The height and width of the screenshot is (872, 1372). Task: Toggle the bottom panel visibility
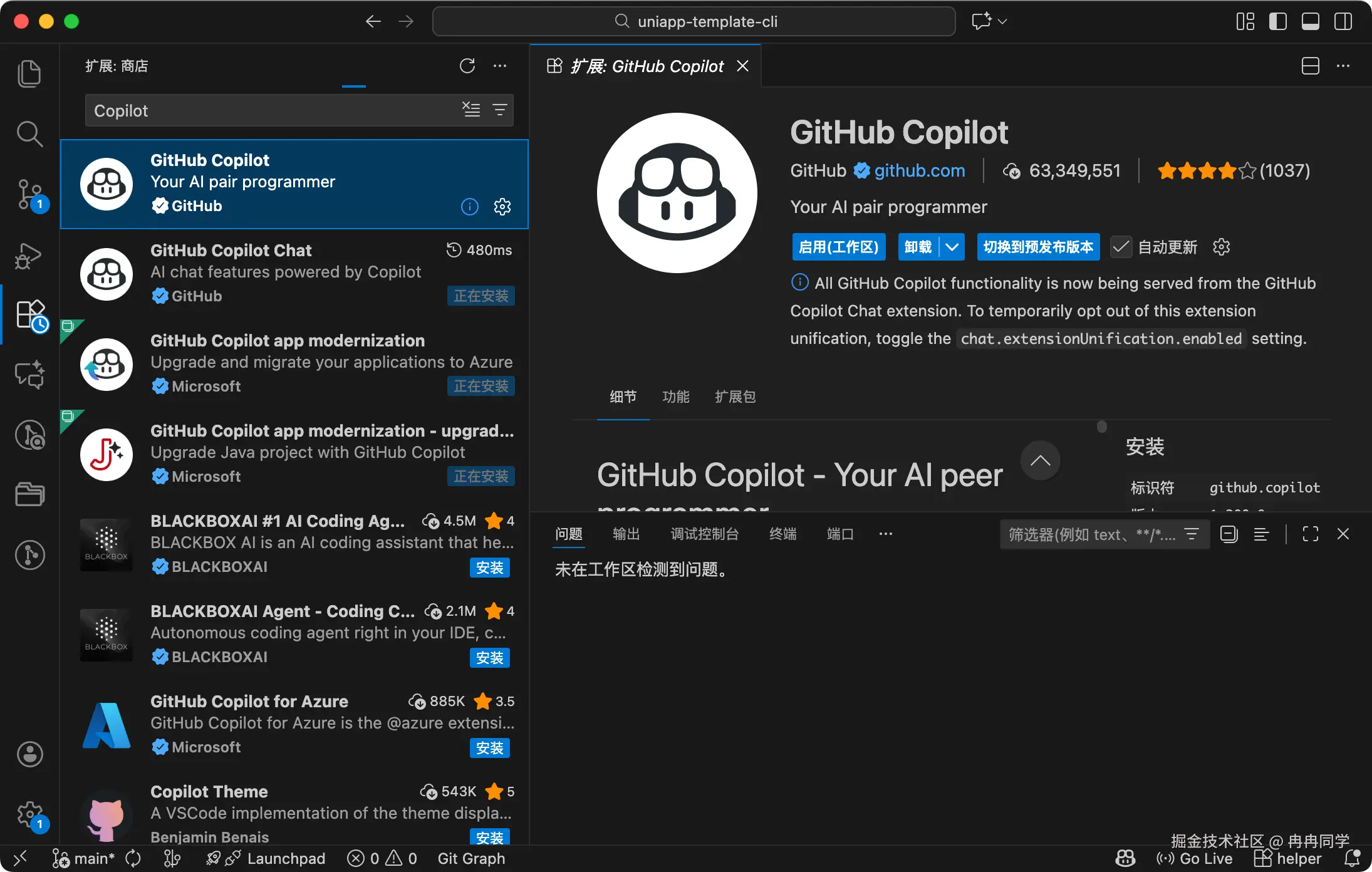tap(1310, 21)
